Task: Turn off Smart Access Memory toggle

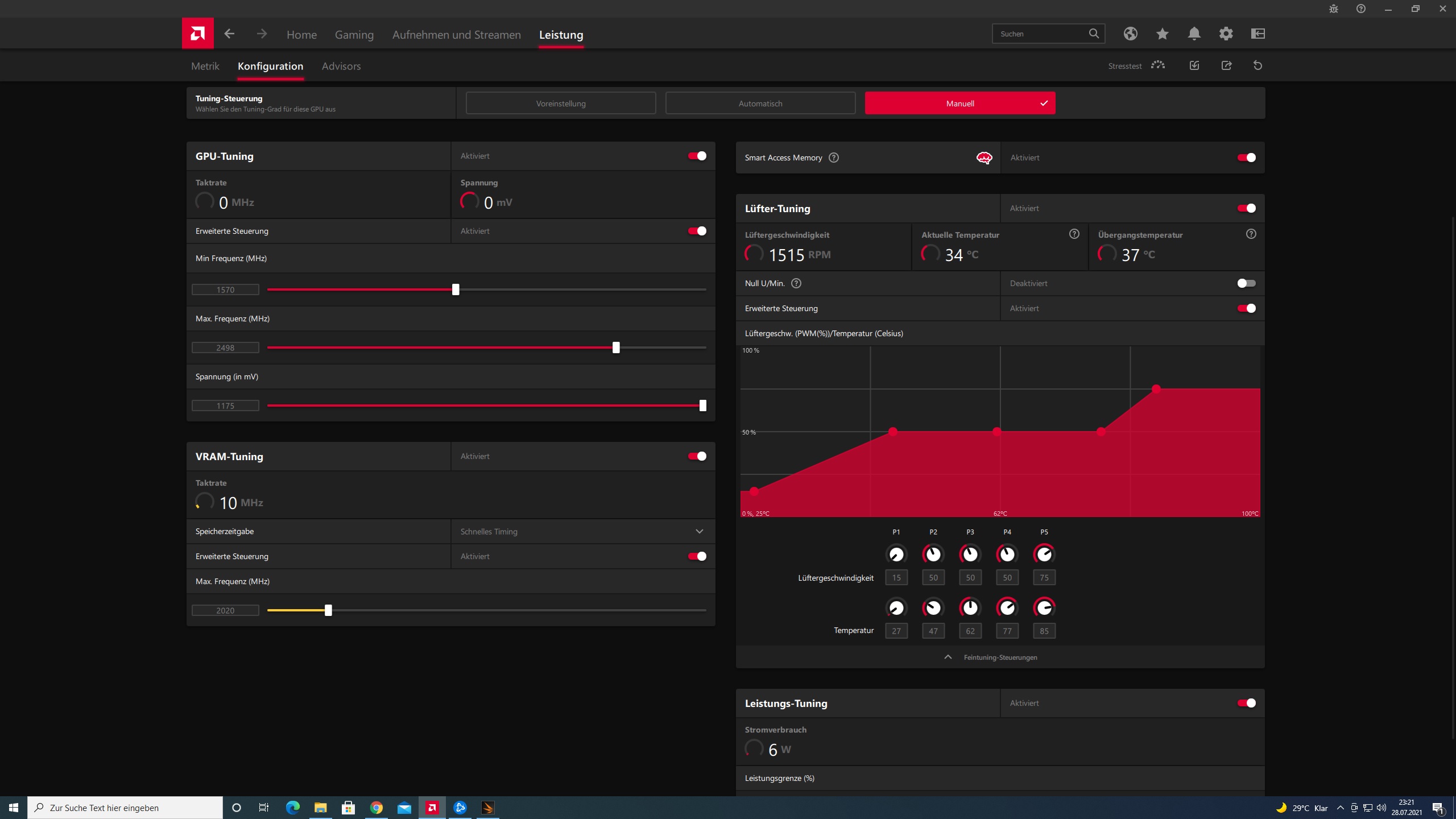Action: click(1246, 158)
